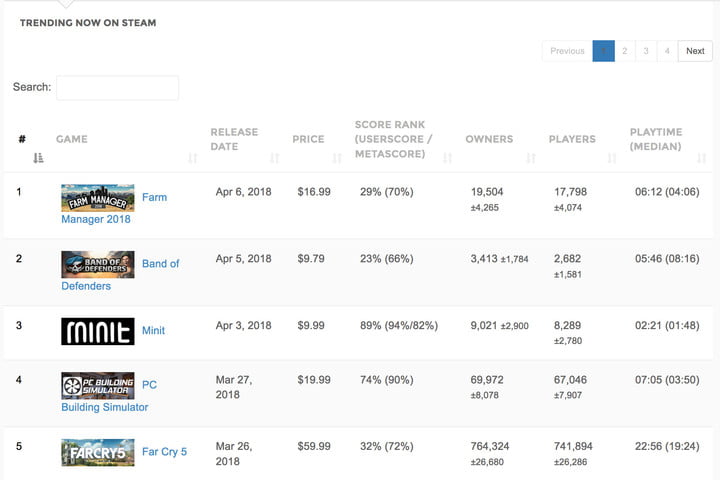Select pagination page 1
720x480 pixels.
click(603, 51)
